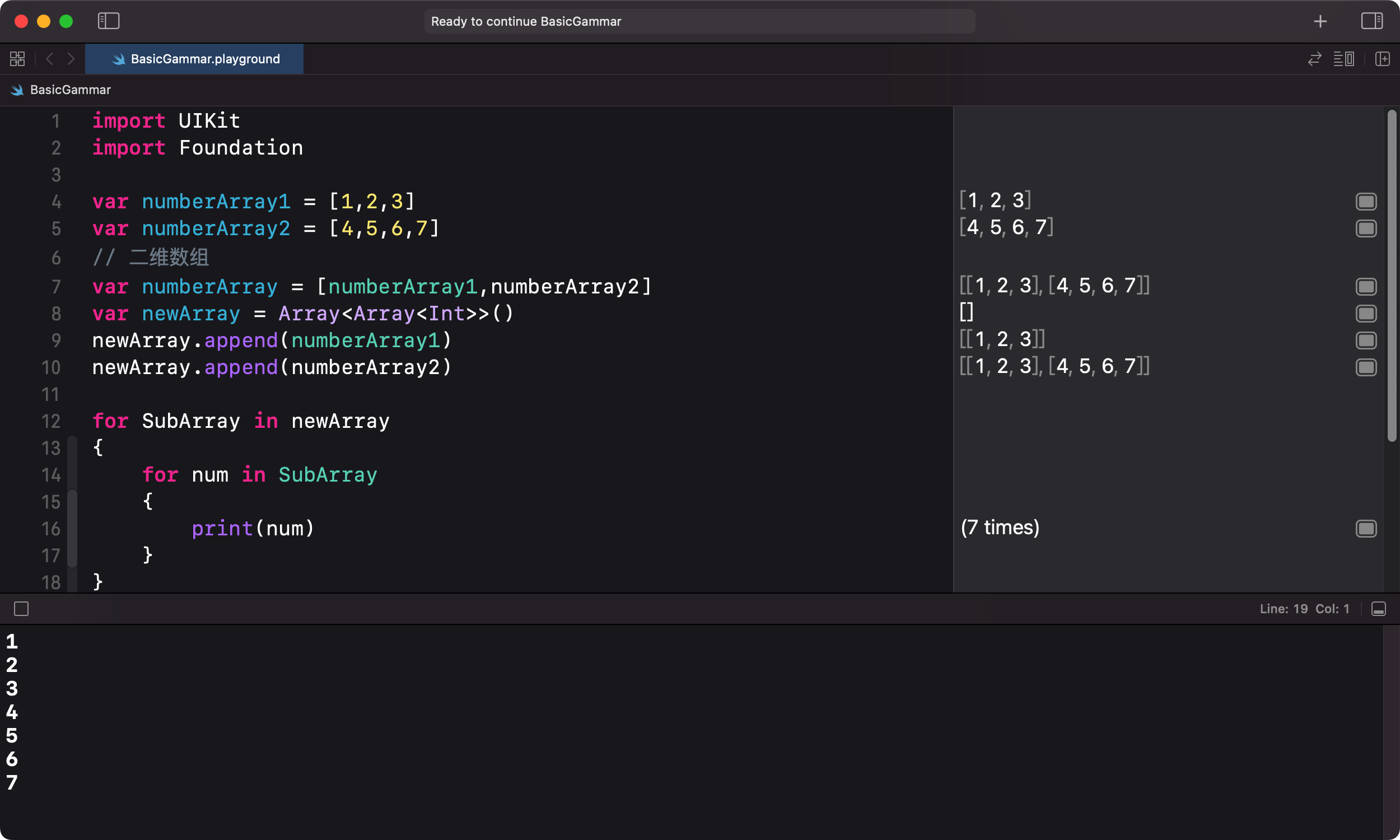Toggle the navigator sidebar button
Viewport: 1400px width, 840px height.
coord(108,21)
